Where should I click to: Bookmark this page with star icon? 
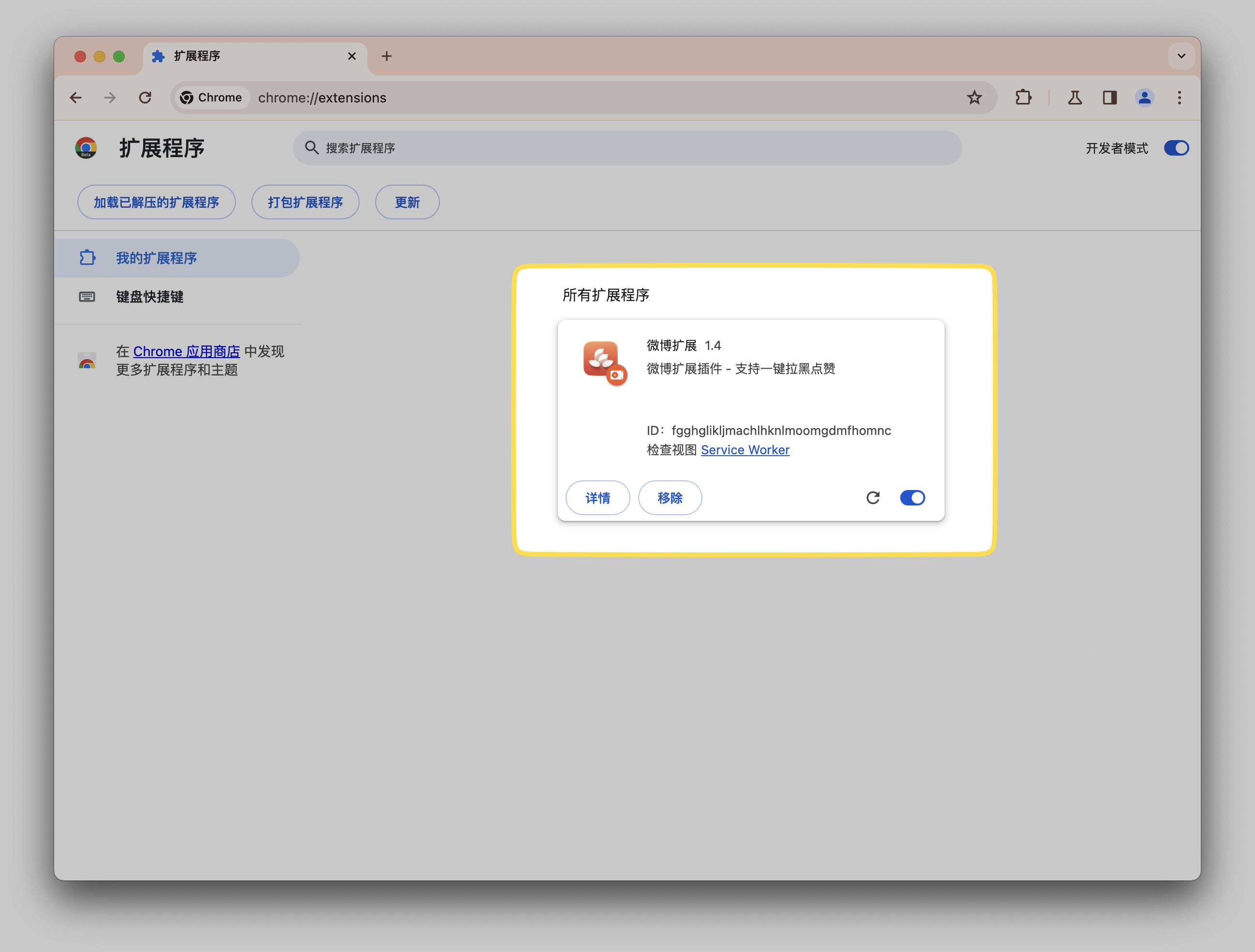(x=974, y=98)
